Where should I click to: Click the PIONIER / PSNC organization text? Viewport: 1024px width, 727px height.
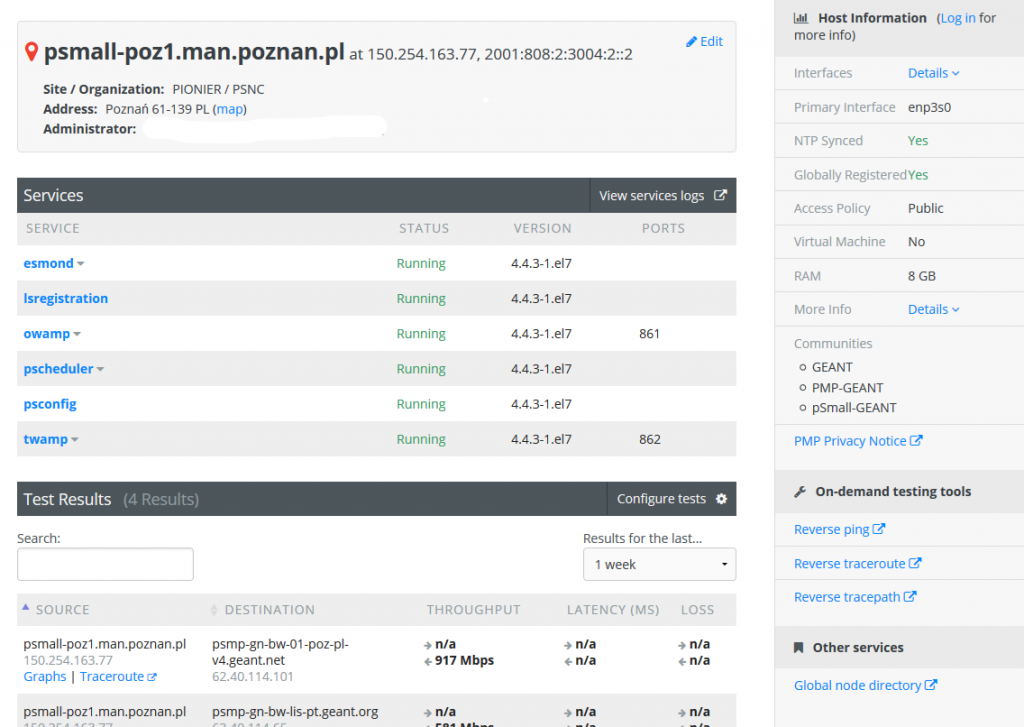(218, 89)
